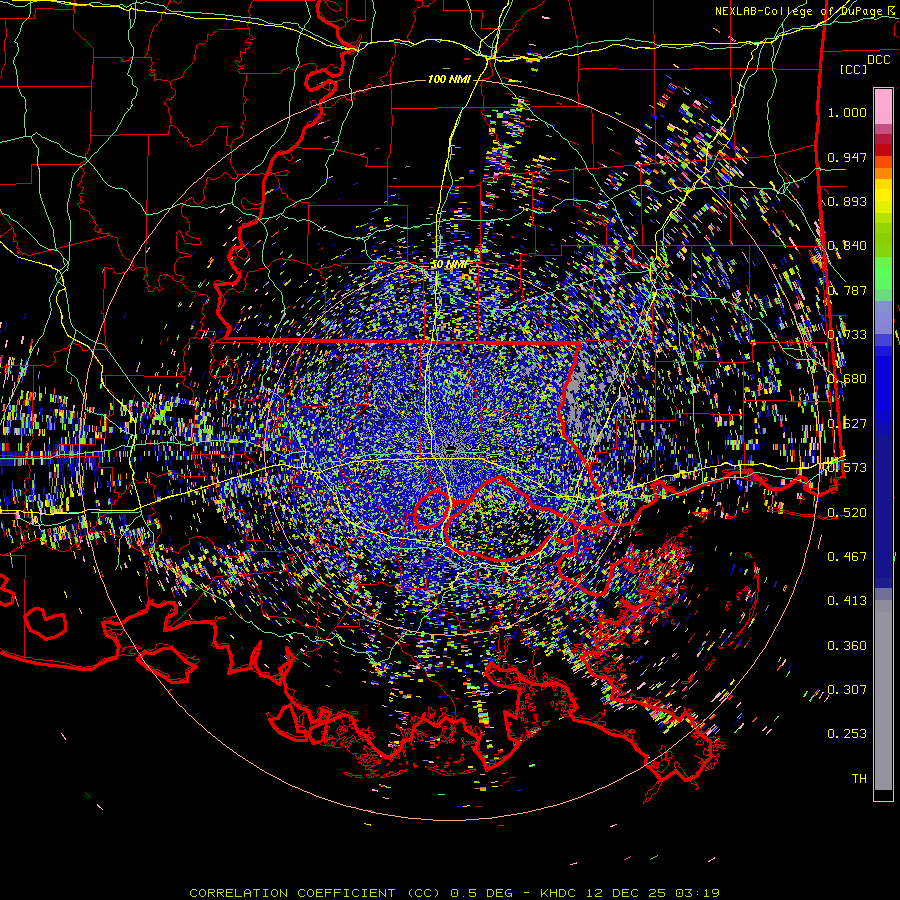Select the 0.947 scale value
Viewport: 900px width, 900px height.
[x=847, y=157]
